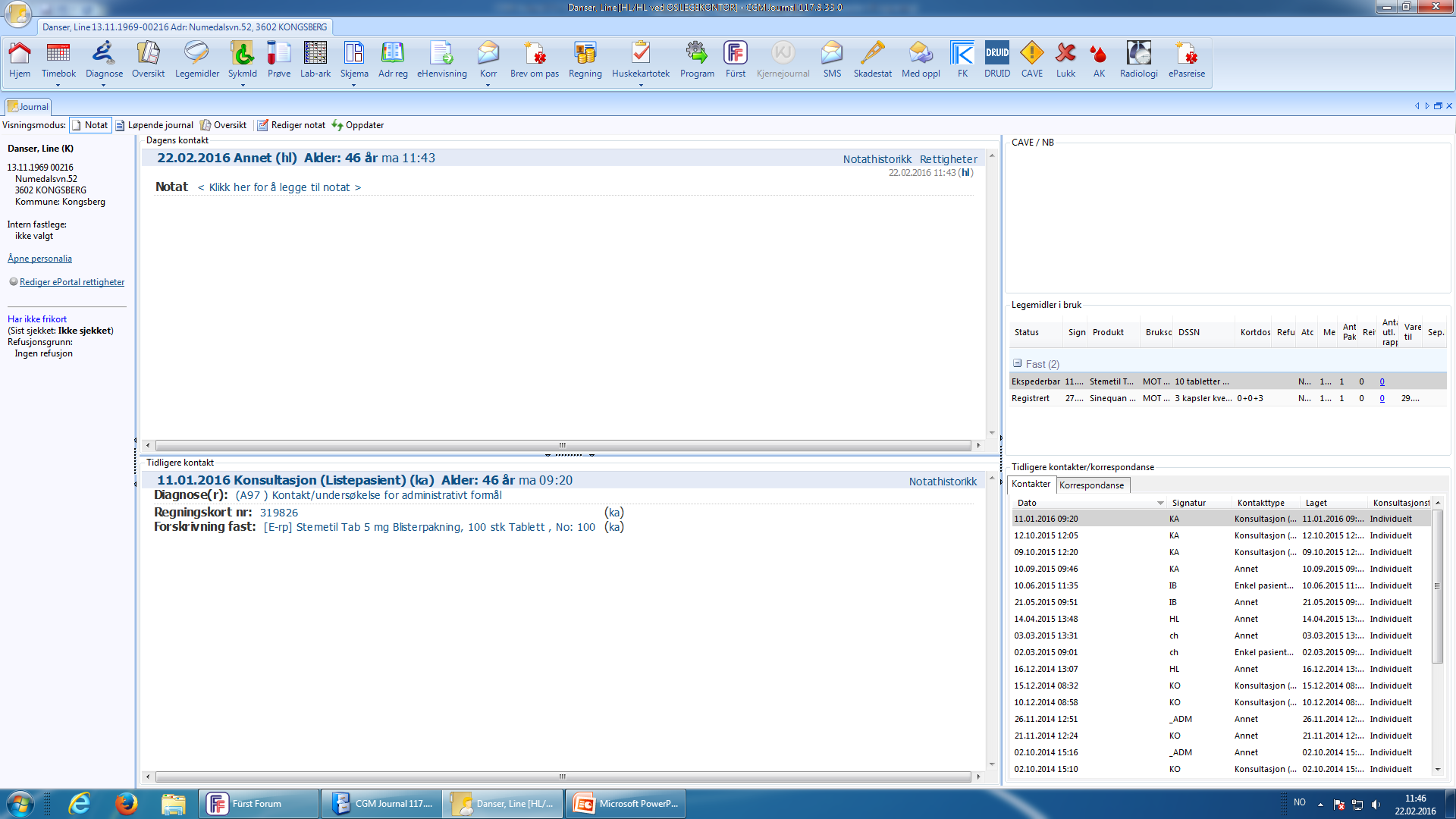Open Legemidler tool from toolbar
The image size is (1456, 819).
pos(192,60)
